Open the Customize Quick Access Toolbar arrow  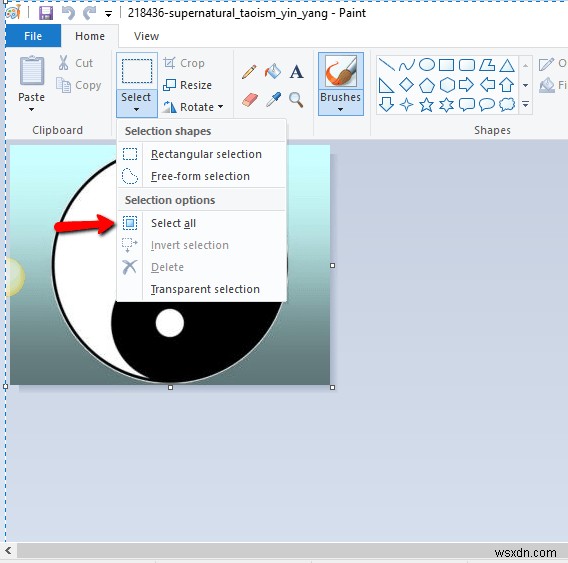[108, 14]
